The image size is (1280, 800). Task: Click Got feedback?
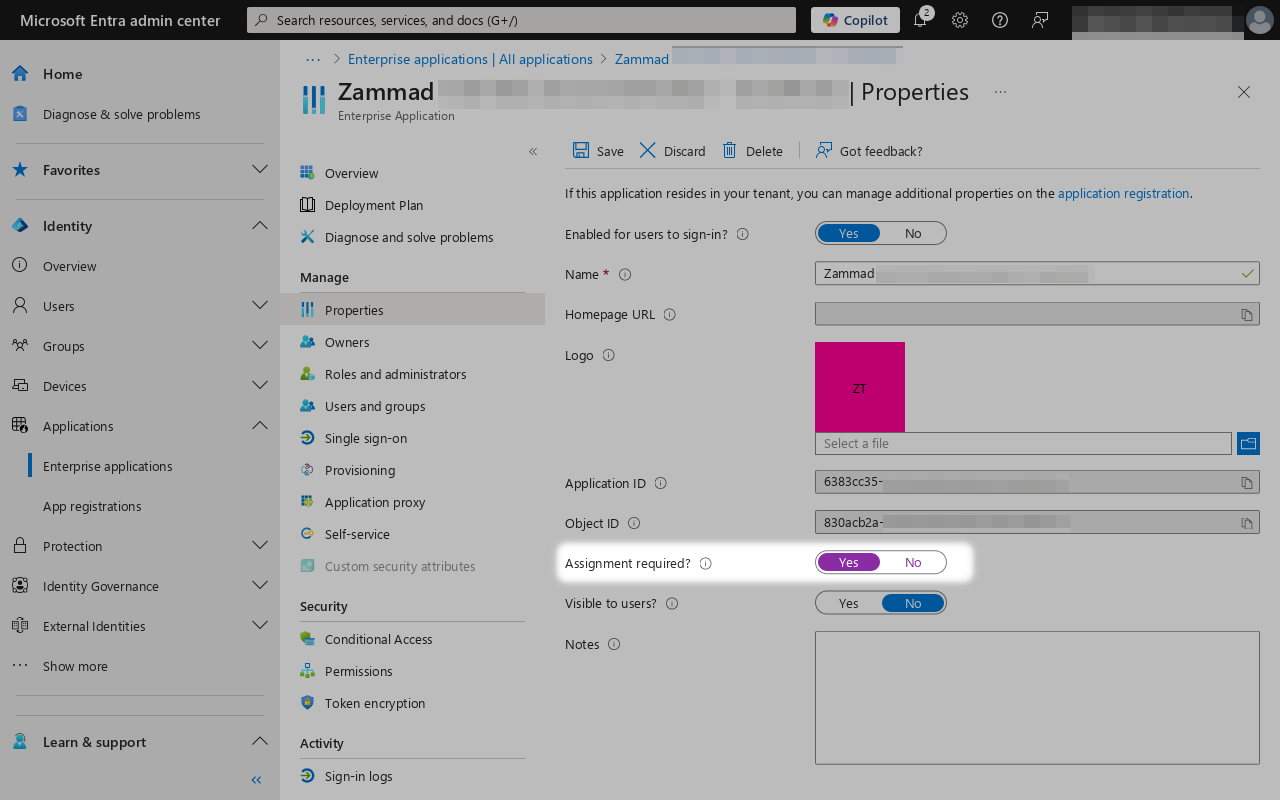coord(869,151)
